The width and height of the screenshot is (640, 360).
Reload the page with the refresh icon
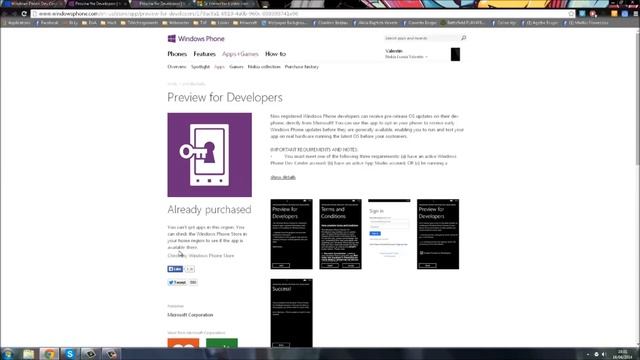pos(24,14)
